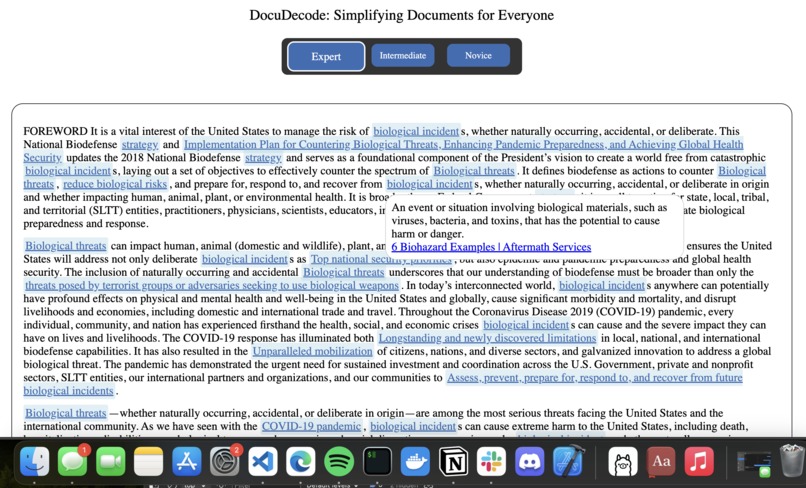The height and width of the screenshot is (488, 806).
Task: Click 'biological incident' after 'manage the risk of'
Action: tap(416, 131)
